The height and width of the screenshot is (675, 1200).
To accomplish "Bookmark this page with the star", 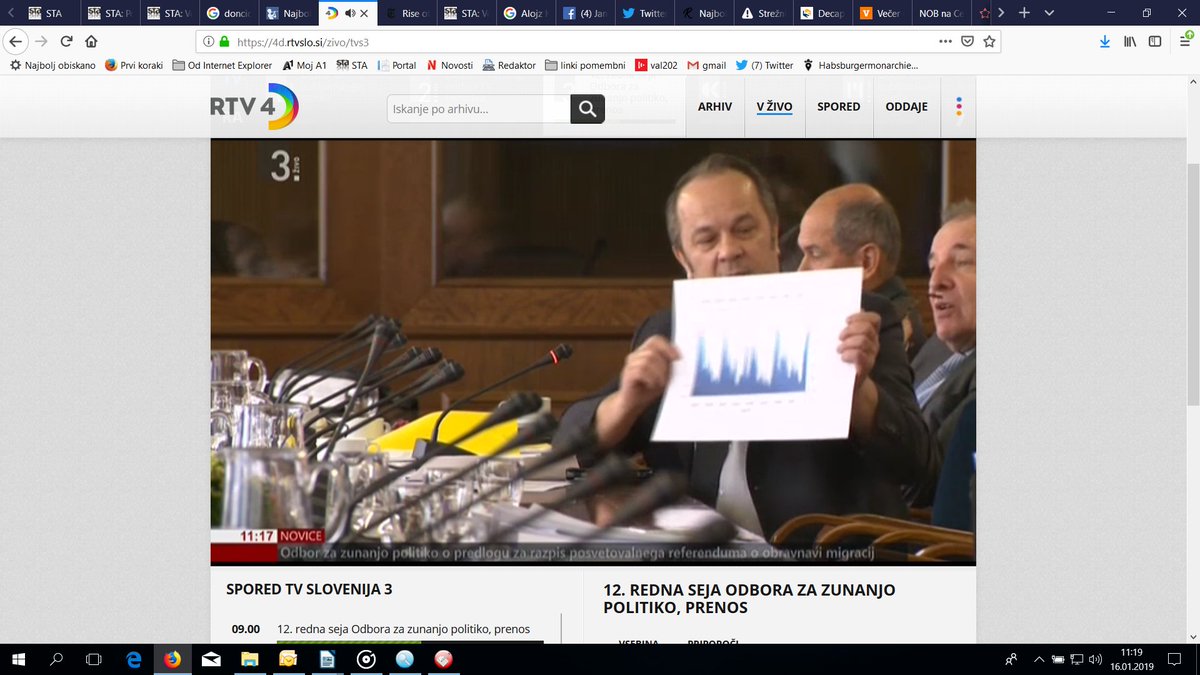I will point(989,41).
